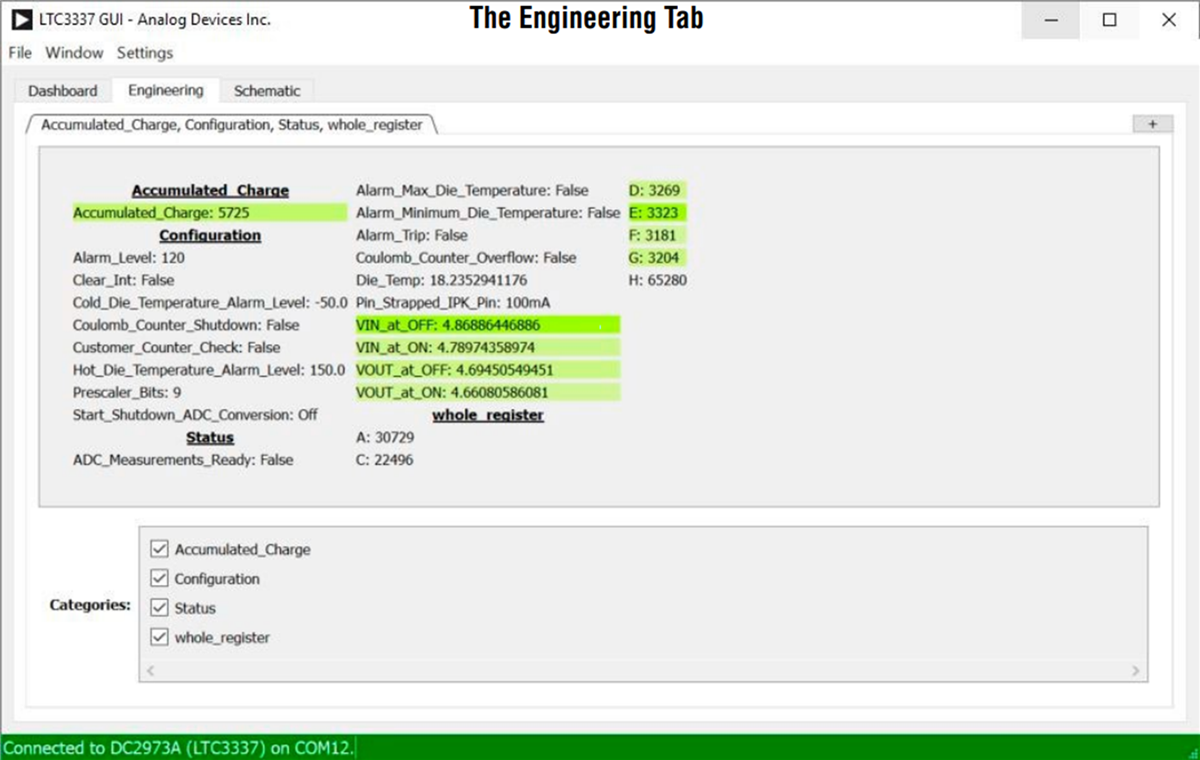This screenshot has height=760, width=1200.
Task: Click the left scroll arrow in Categories
Action: point(149,671)
